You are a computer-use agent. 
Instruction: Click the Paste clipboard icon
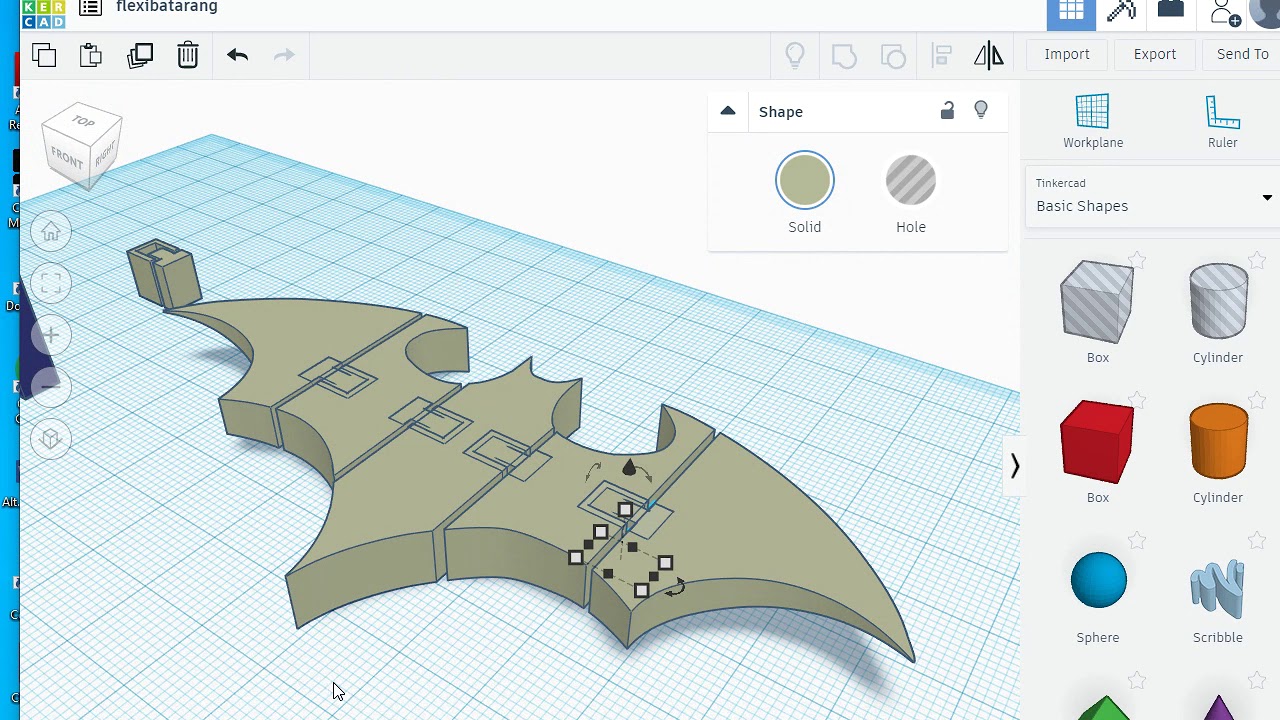pyautogui.click(x=91, y=55)
